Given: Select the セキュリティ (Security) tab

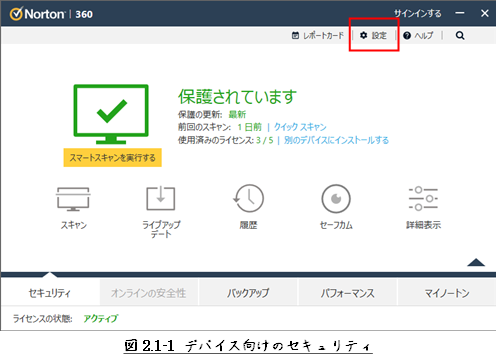Looking at the screenshot, I should pos(50,293).
